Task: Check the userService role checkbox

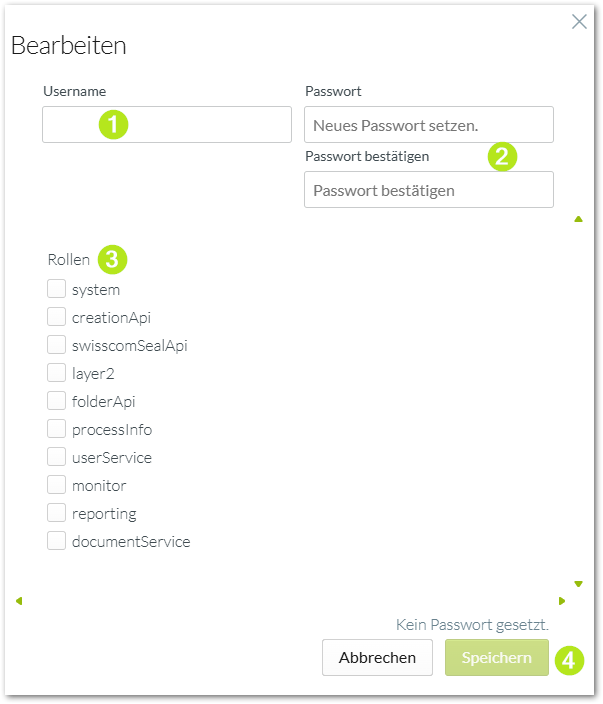Action: coord(57,457)
